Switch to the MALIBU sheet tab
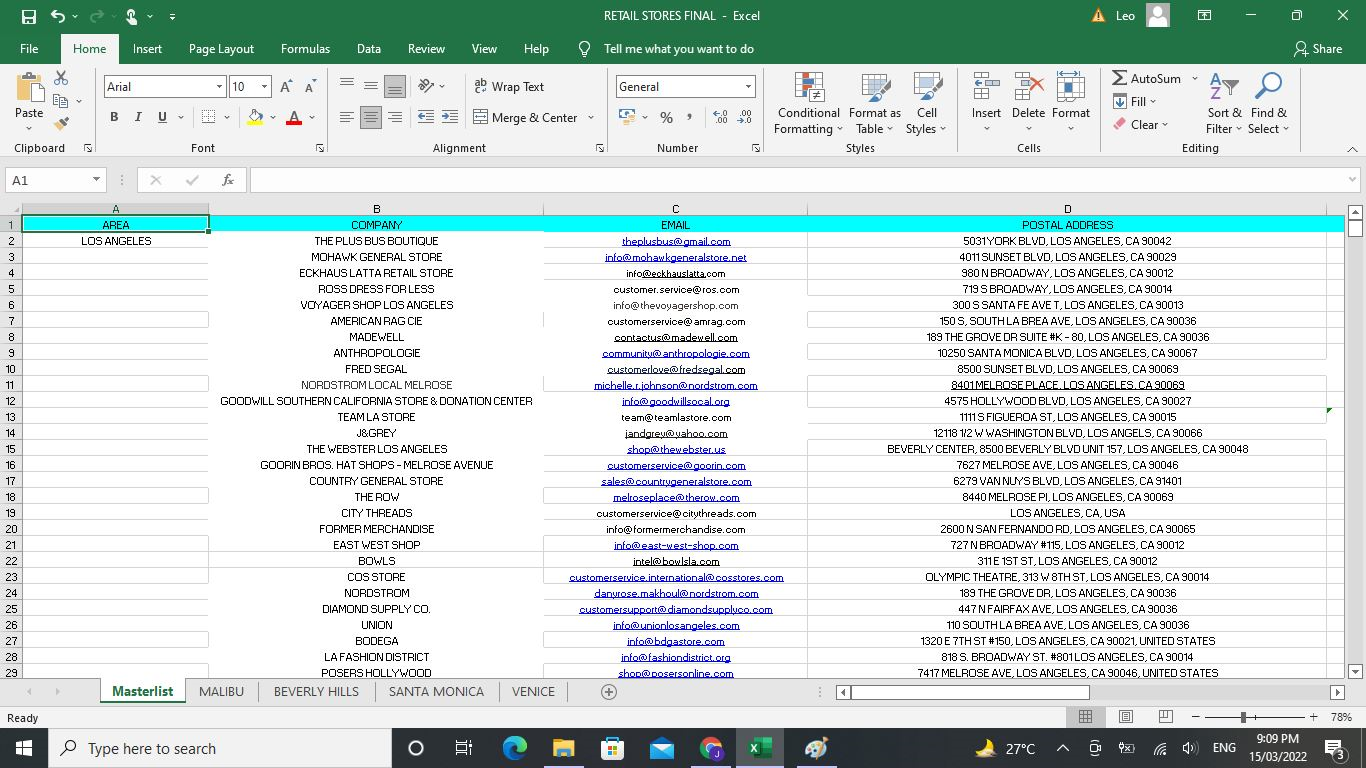 coord(221,691)
